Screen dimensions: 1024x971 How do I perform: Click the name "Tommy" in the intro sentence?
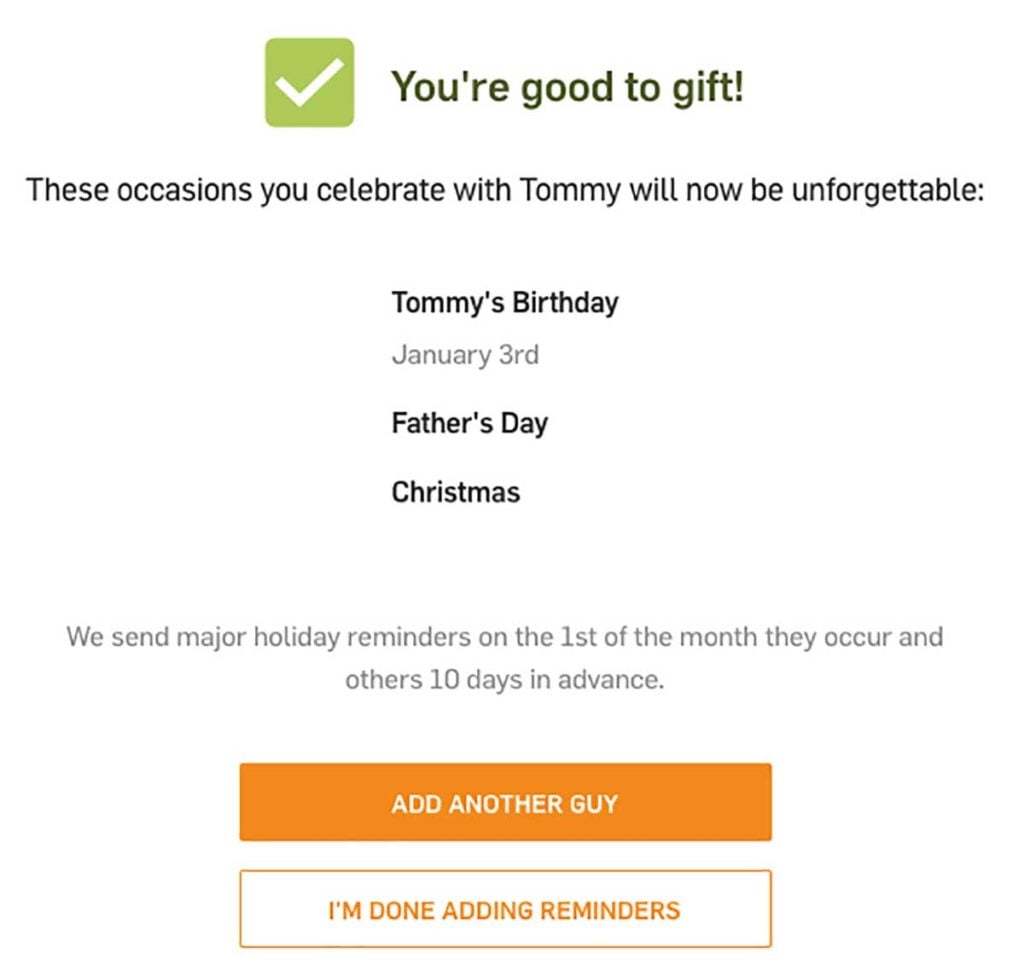pyautogui.click(x=571, y=192)
